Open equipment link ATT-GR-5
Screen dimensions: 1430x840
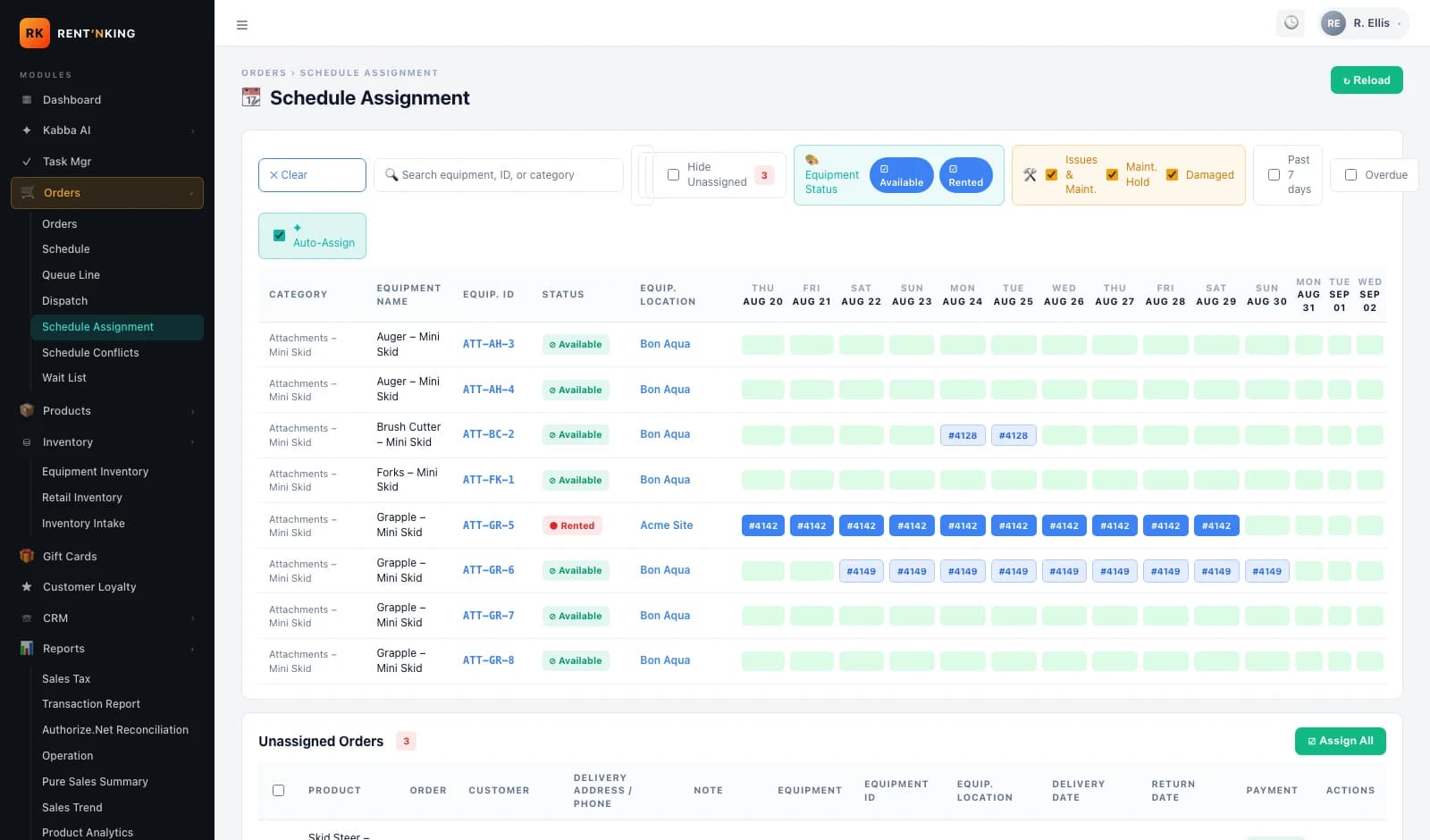(488, 525)
